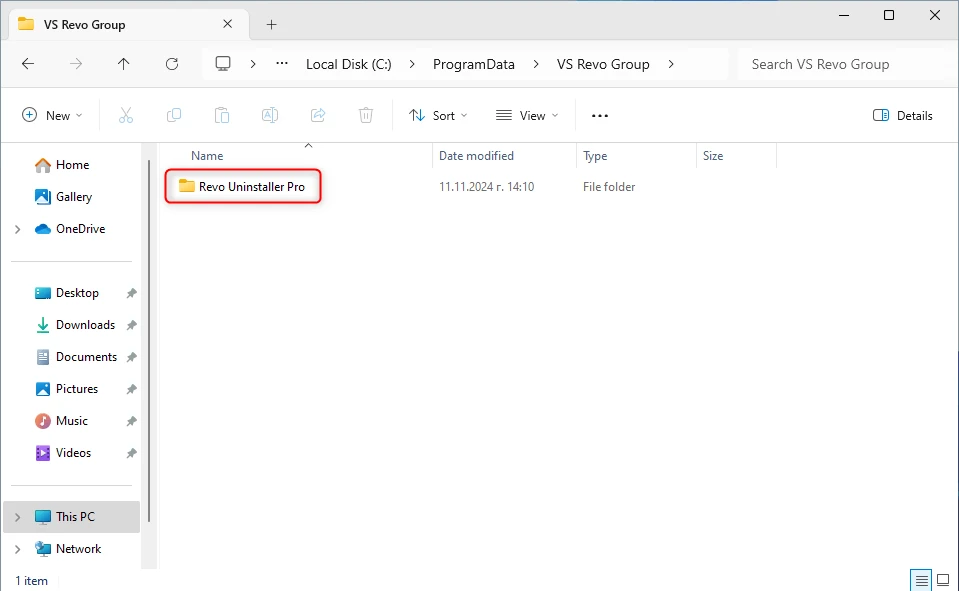Image resolution: width=959 pixels, height=591 pixels.
Task: Maximize the File Explorer window
Action: coord(889,15)
